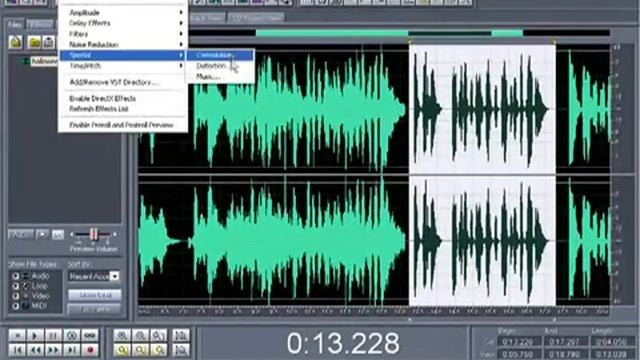Click the first yellow Zoom to Selection magnifier

(122, 350)
